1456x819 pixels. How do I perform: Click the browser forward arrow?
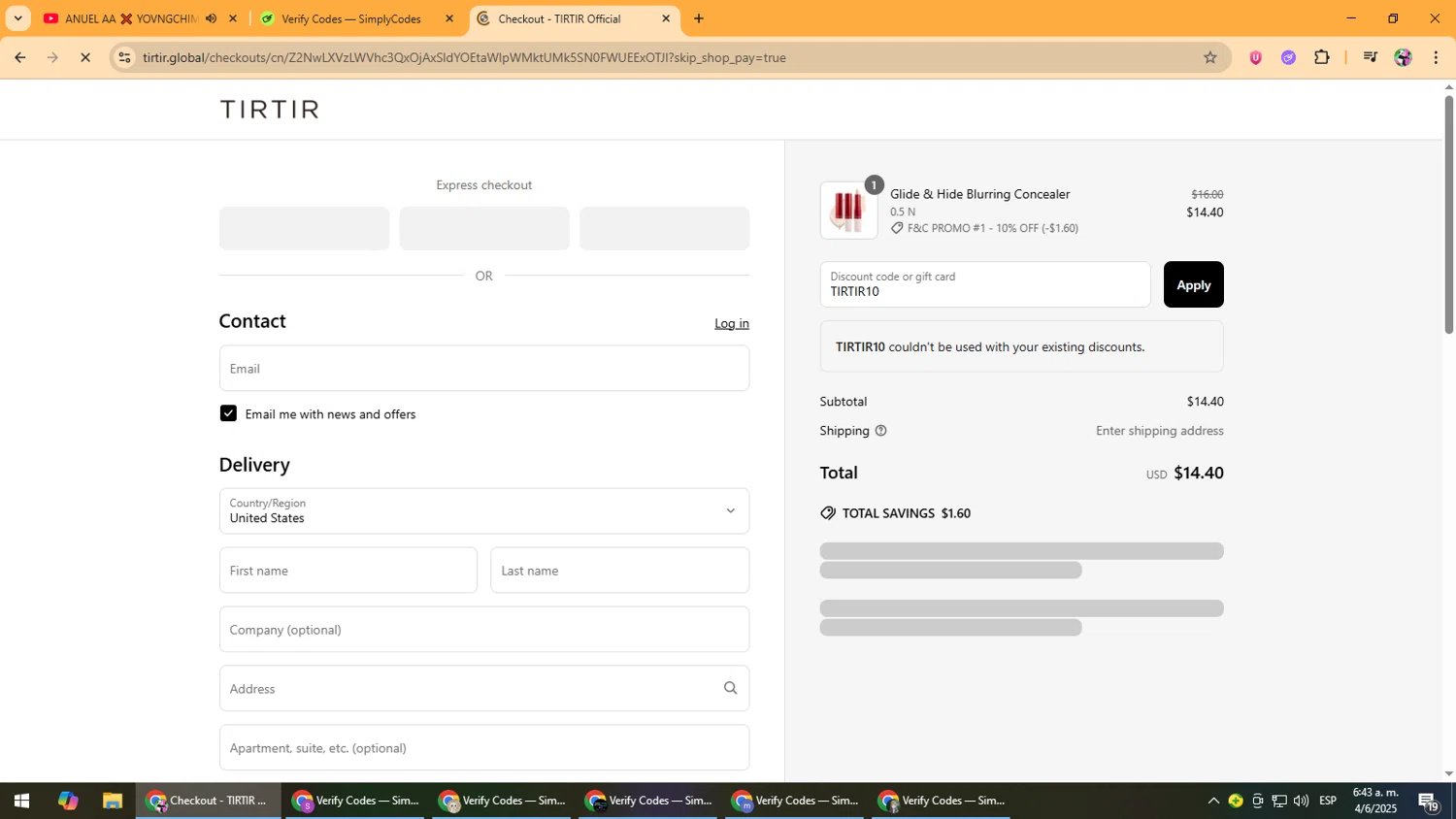tap(52, 57)
